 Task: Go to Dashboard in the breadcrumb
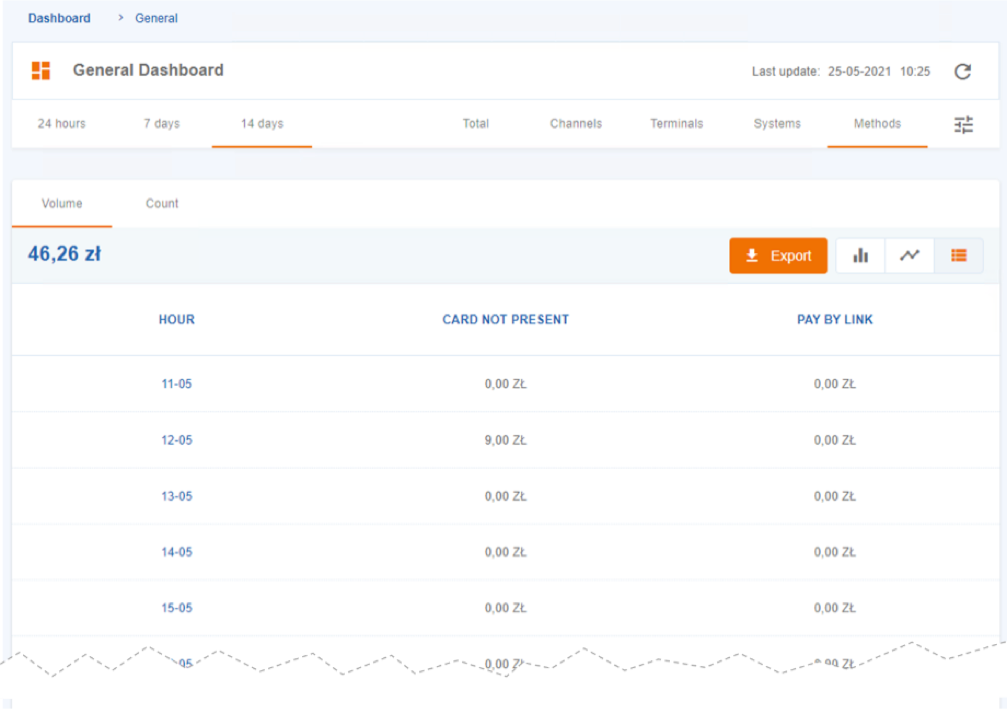[x=59, y=18]
